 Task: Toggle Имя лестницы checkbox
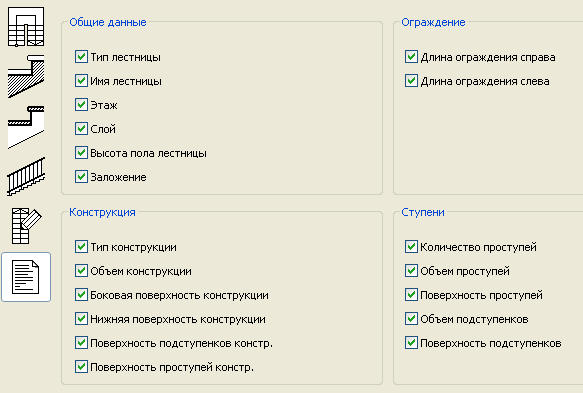coord(81,81)
